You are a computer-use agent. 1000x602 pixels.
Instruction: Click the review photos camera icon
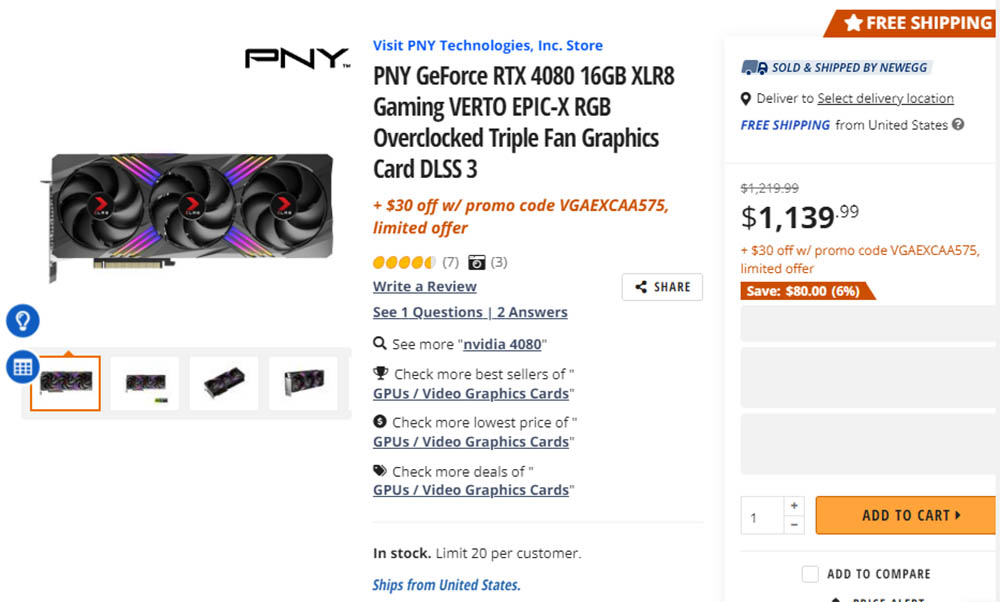click(x=476, y=262)
